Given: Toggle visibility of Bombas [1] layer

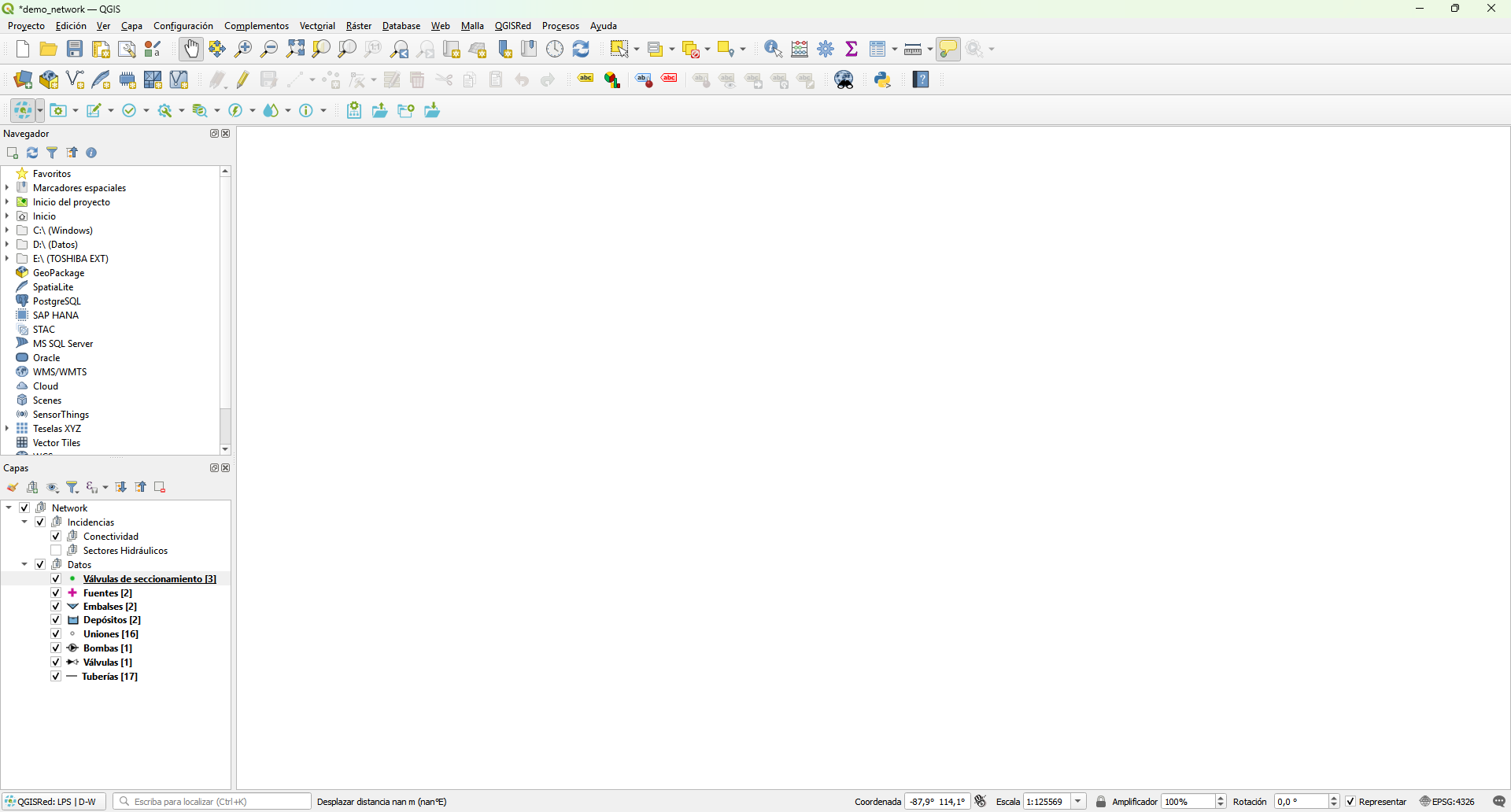Looking at the screenshot, I should pos(56,648).
